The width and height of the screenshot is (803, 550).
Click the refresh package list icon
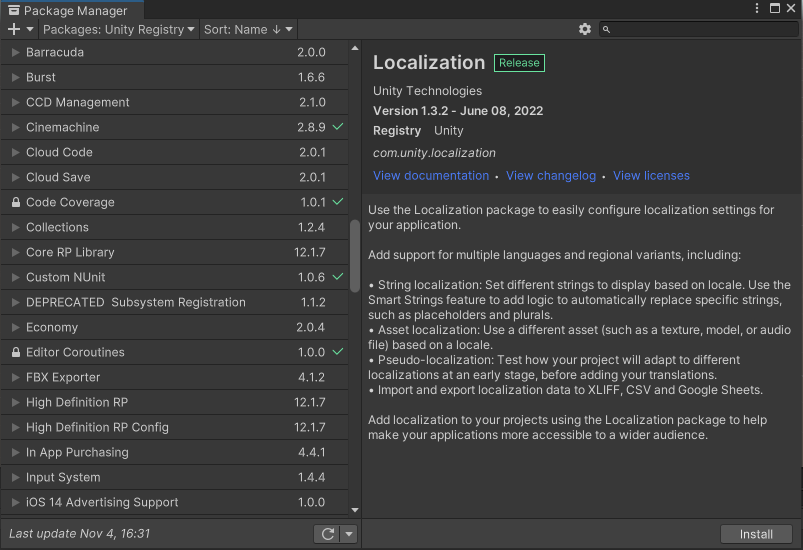tap(328, 534)
